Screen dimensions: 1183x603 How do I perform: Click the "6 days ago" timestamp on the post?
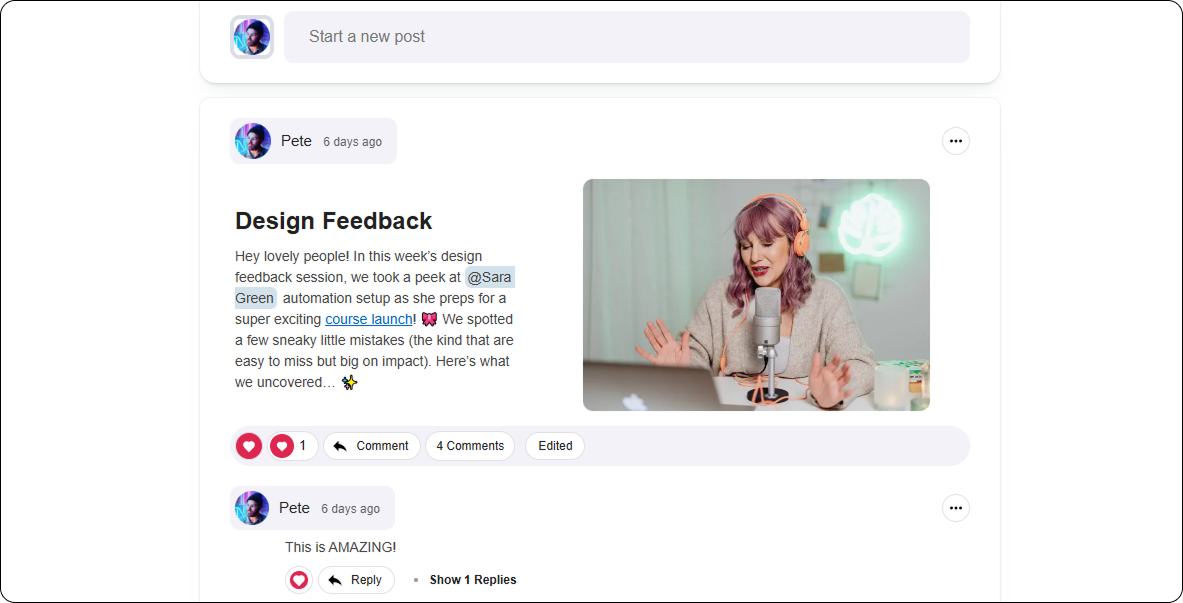pos(352,142)
